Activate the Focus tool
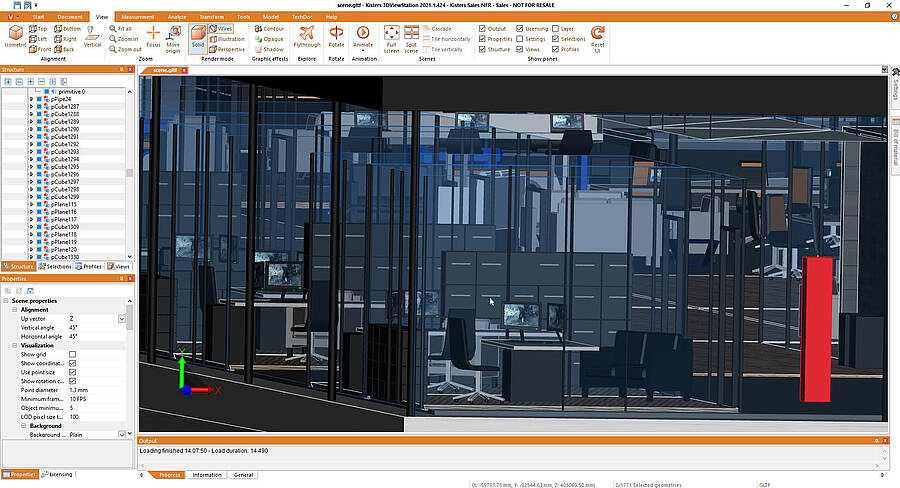This screenshot has width=900, height=488. coord(153,37)
